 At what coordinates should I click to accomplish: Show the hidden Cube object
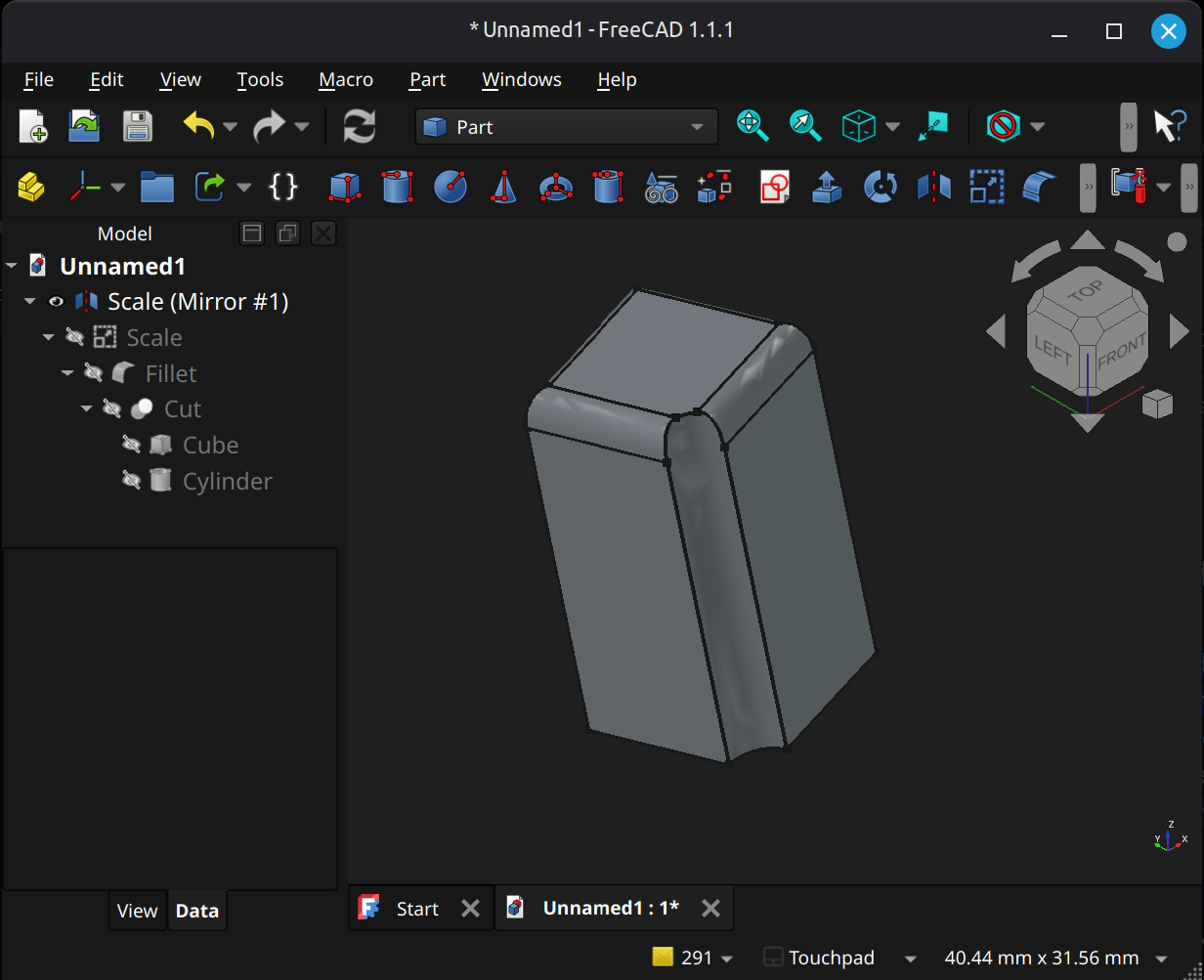click(x=131, y=446)
